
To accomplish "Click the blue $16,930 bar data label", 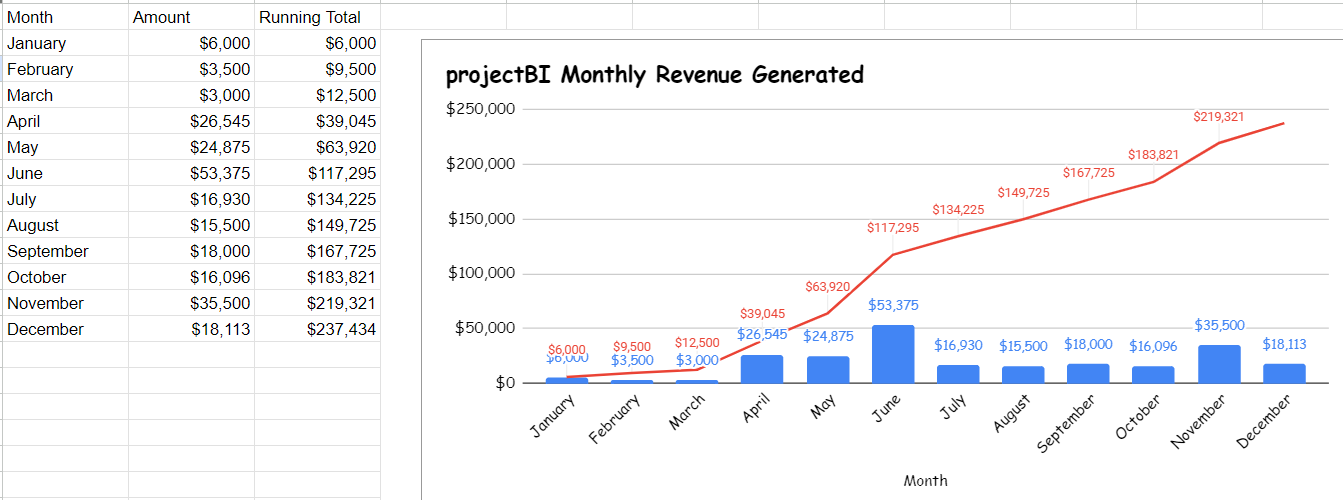I will point(958,345).
